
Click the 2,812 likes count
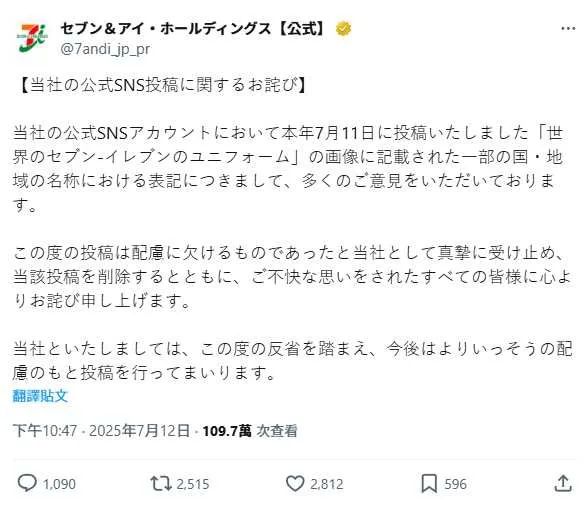point(327,484)
